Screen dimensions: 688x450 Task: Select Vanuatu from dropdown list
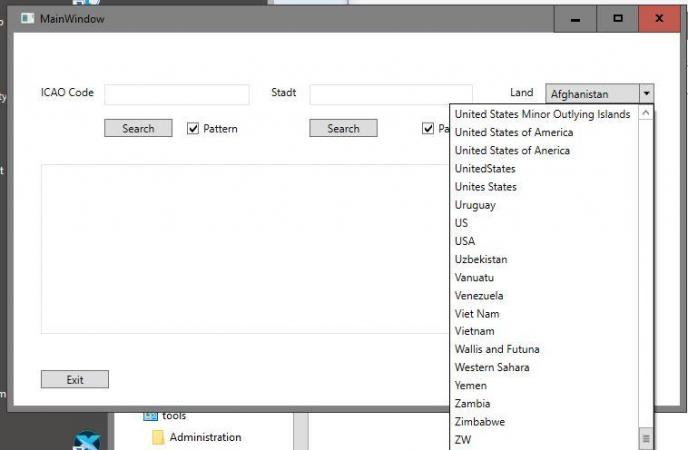[x=474, y=277]
